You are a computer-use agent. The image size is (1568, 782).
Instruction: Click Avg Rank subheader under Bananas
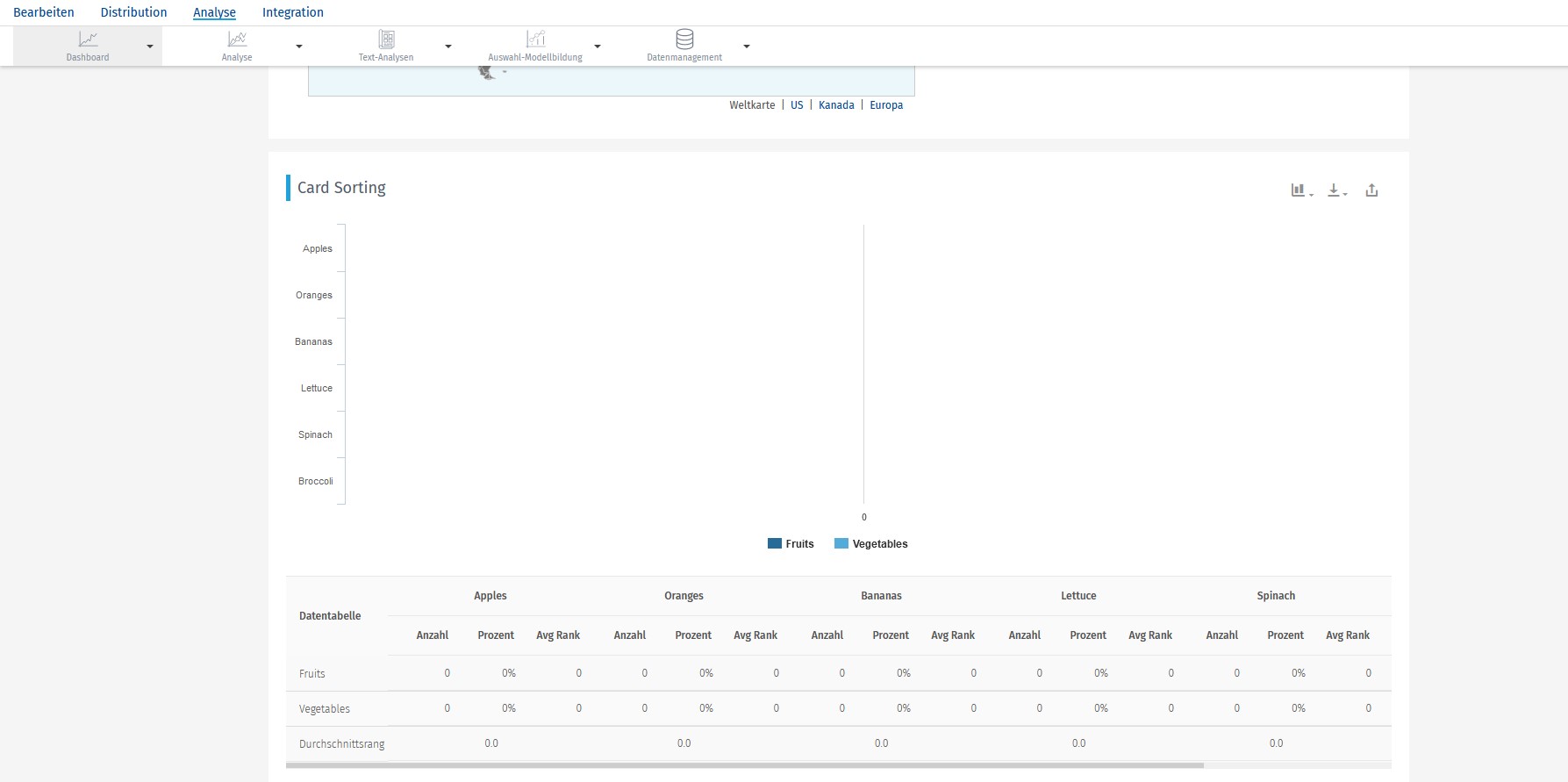pos(953,635)
